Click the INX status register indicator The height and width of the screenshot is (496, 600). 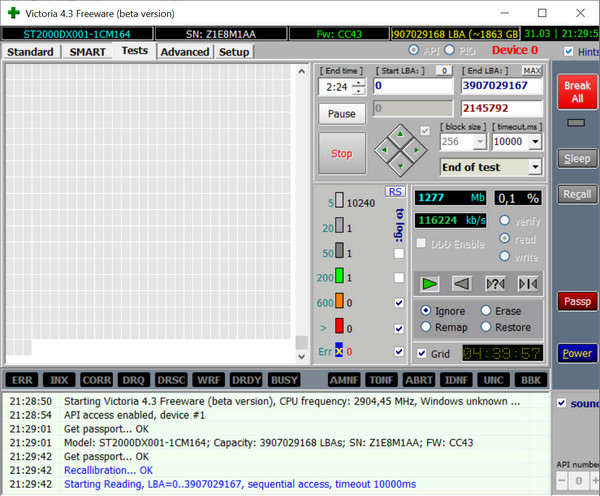pos(59,380)
